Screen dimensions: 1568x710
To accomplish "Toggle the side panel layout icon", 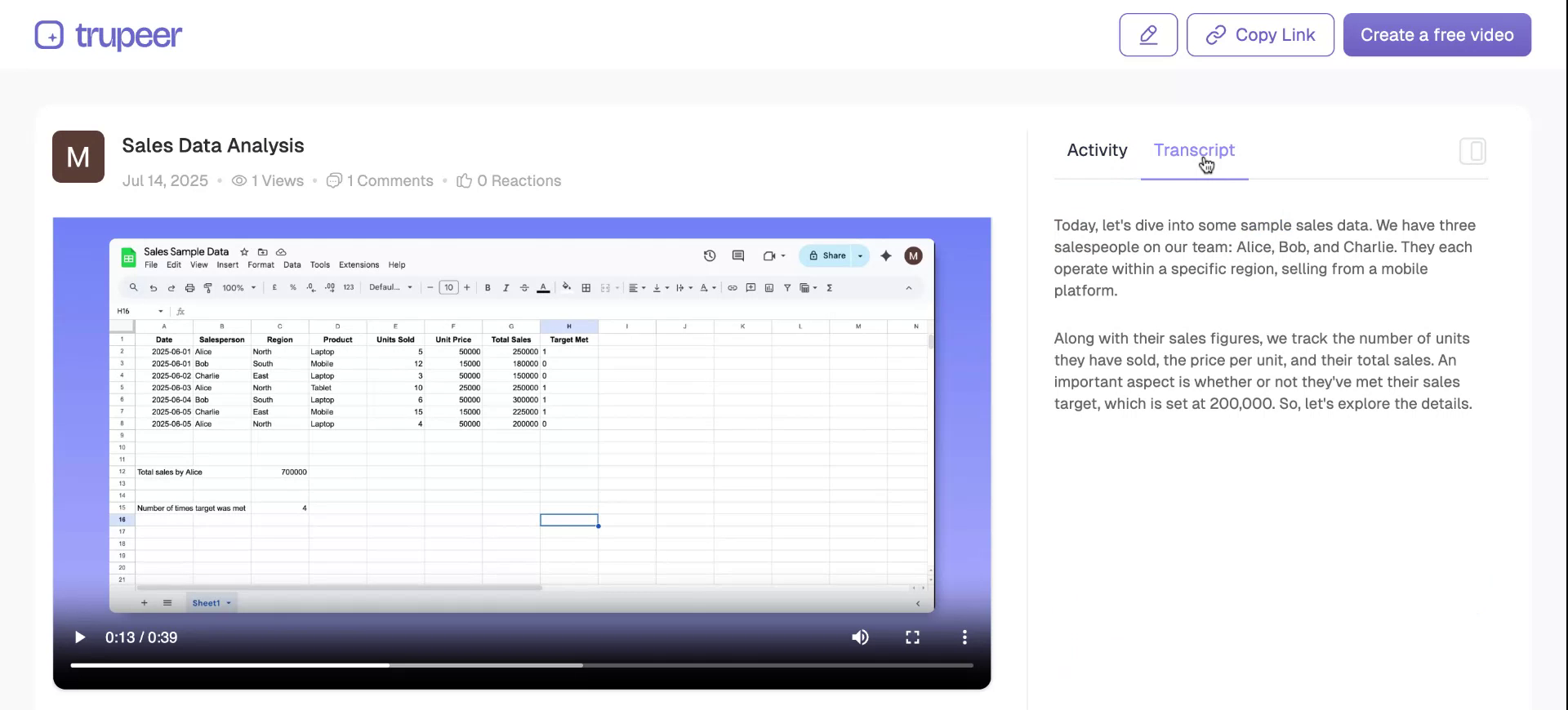I will point(1472,151).
